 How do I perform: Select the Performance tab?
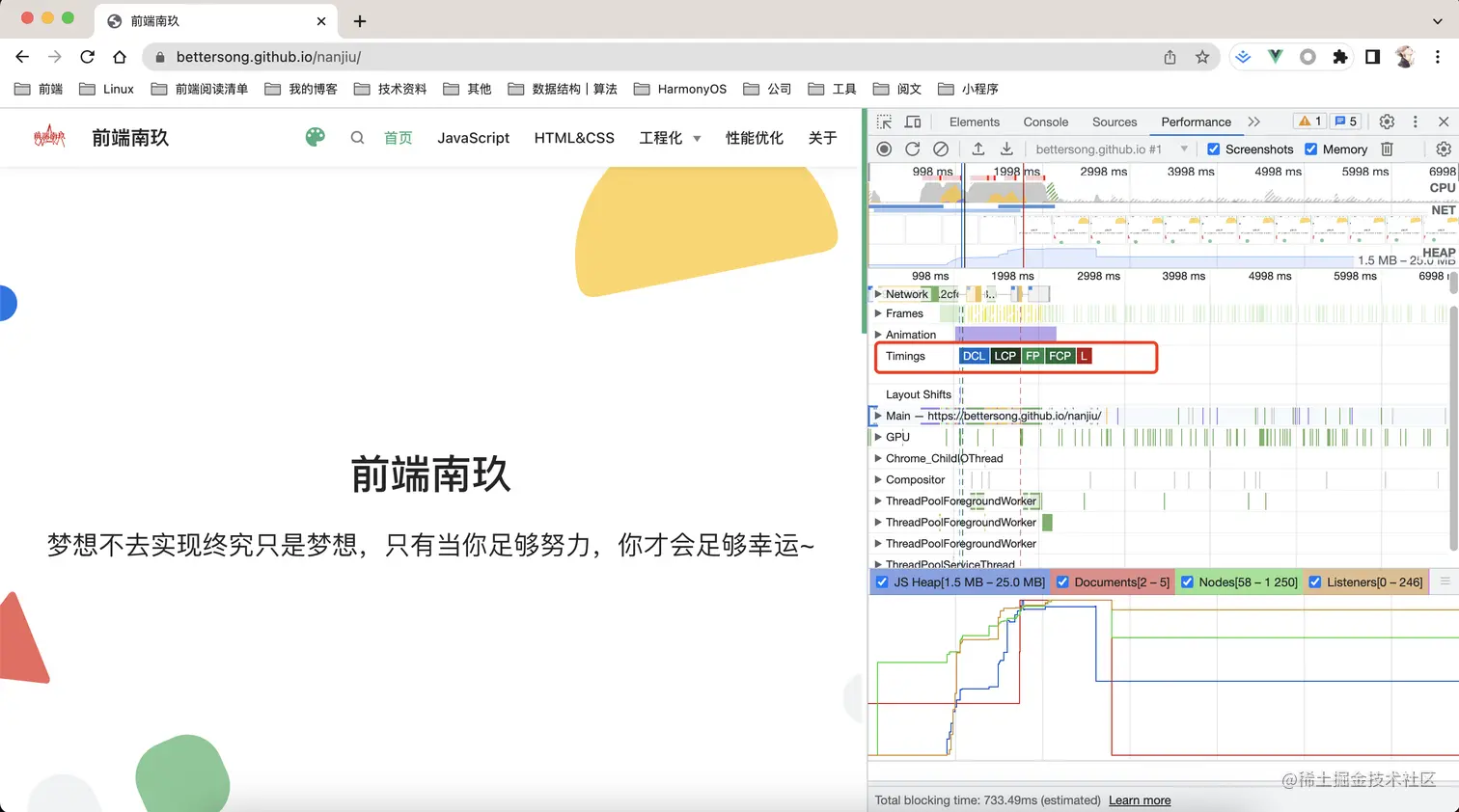pyautogui.click(x=1196, y=122)
